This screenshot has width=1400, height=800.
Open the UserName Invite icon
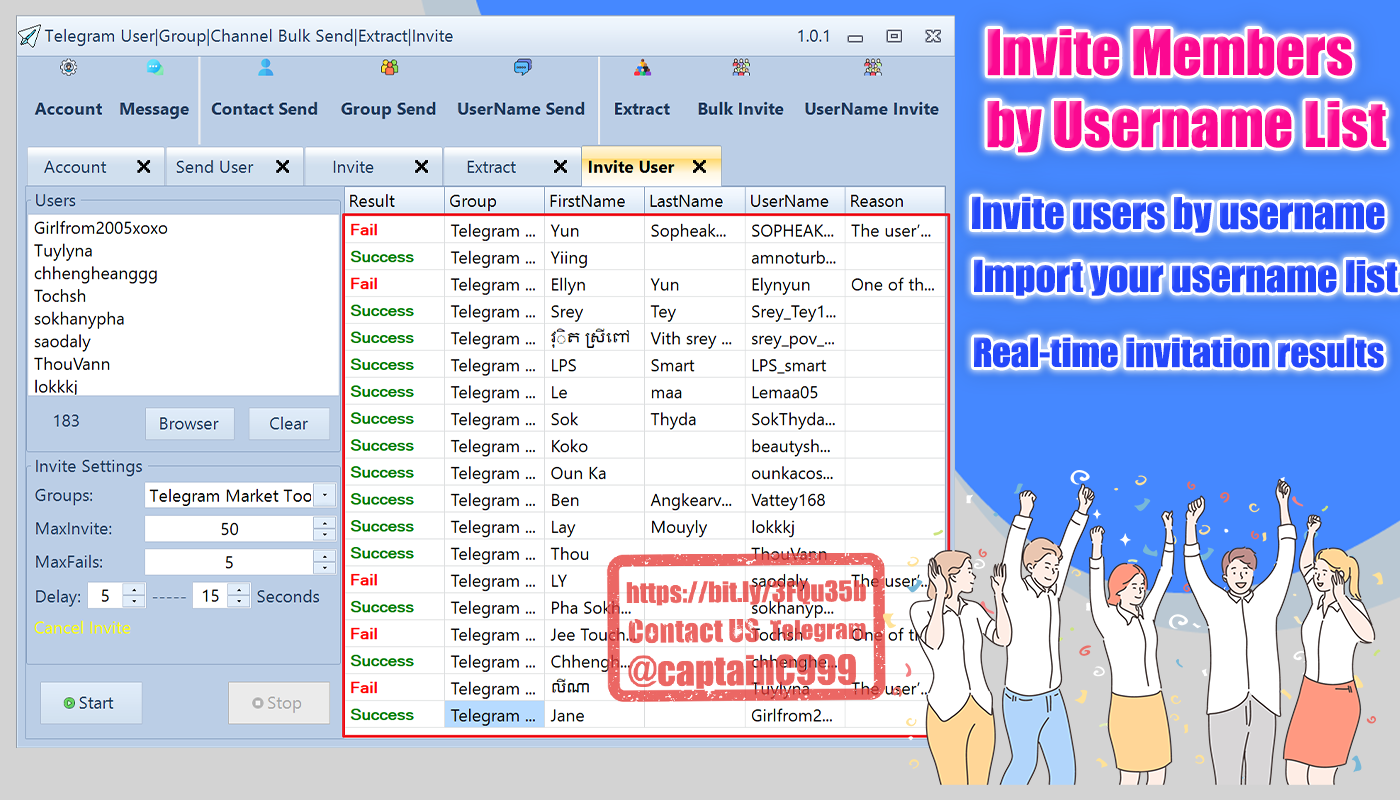tap(872, 68)
